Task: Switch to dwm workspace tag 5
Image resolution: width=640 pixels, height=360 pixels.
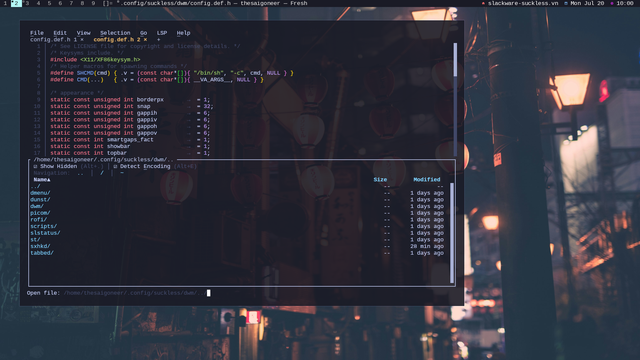Action: click(x=49, y=3)
